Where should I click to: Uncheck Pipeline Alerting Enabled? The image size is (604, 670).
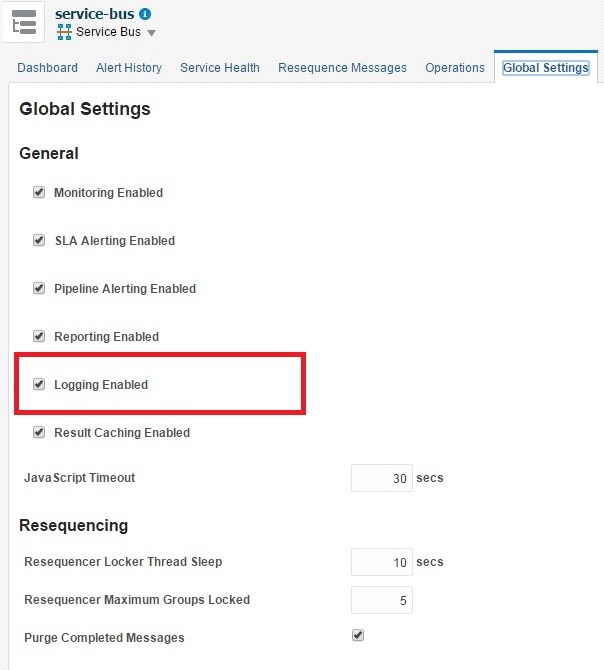[39, 288]
